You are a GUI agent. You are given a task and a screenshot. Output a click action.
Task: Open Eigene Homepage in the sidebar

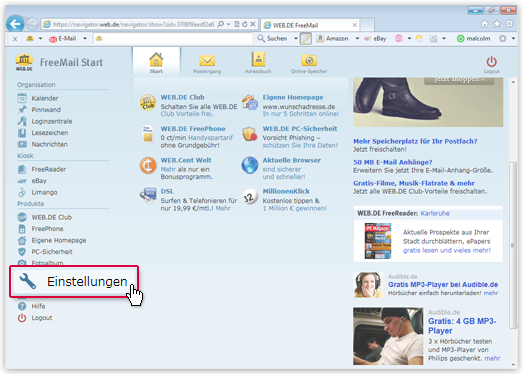point(59,240)
